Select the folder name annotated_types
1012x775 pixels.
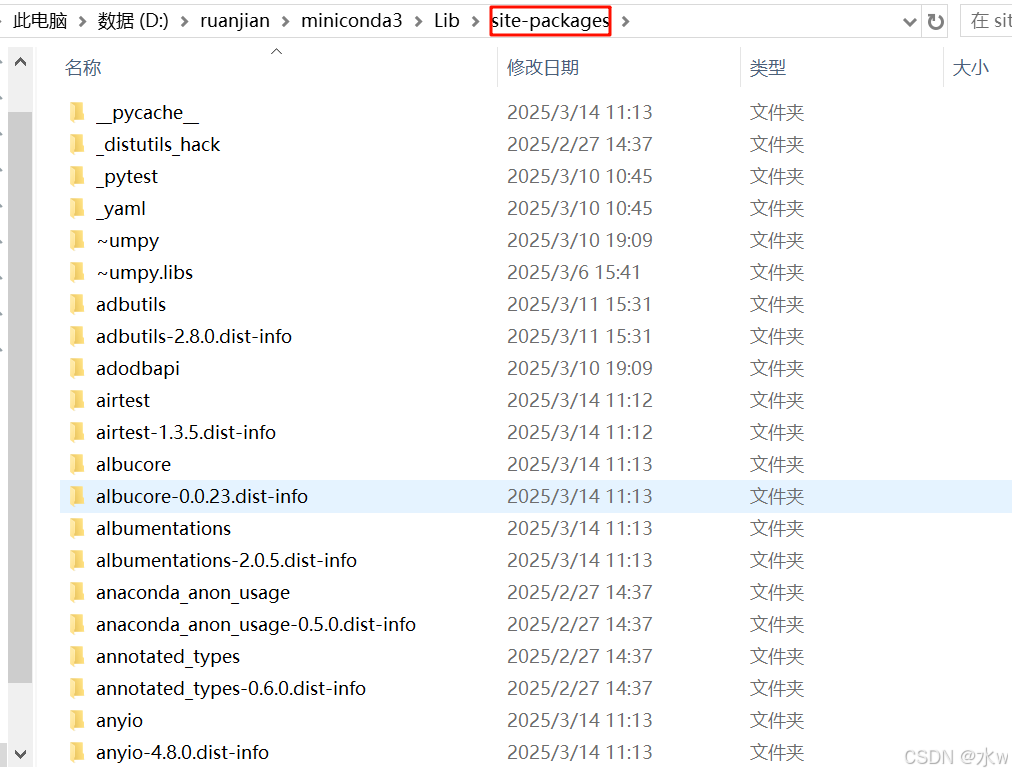point(168,656)
